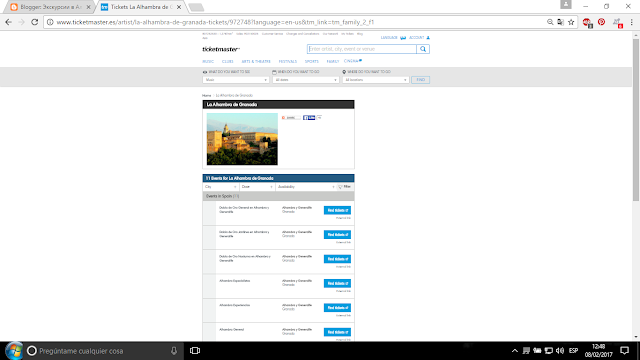640x360 pixels.
Task: Activate the Cortana microphone icon
Action: 174,351
